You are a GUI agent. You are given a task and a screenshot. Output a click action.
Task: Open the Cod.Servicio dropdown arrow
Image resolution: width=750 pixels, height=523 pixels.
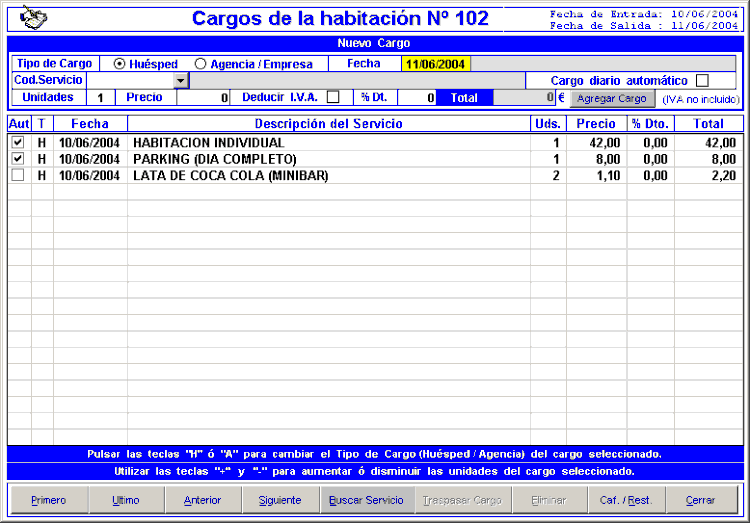pyautogui.click(x=181, y=80)
